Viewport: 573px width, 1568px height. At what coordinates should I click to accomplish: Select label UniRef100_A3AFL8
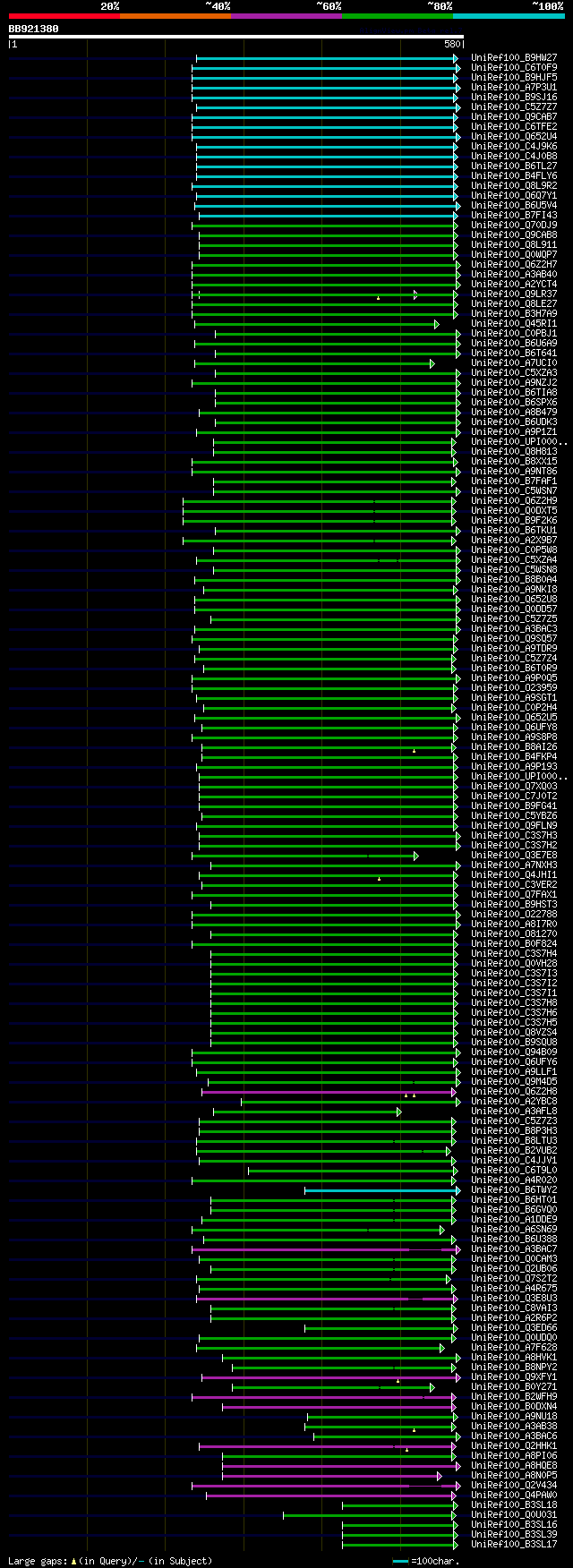514,1112
